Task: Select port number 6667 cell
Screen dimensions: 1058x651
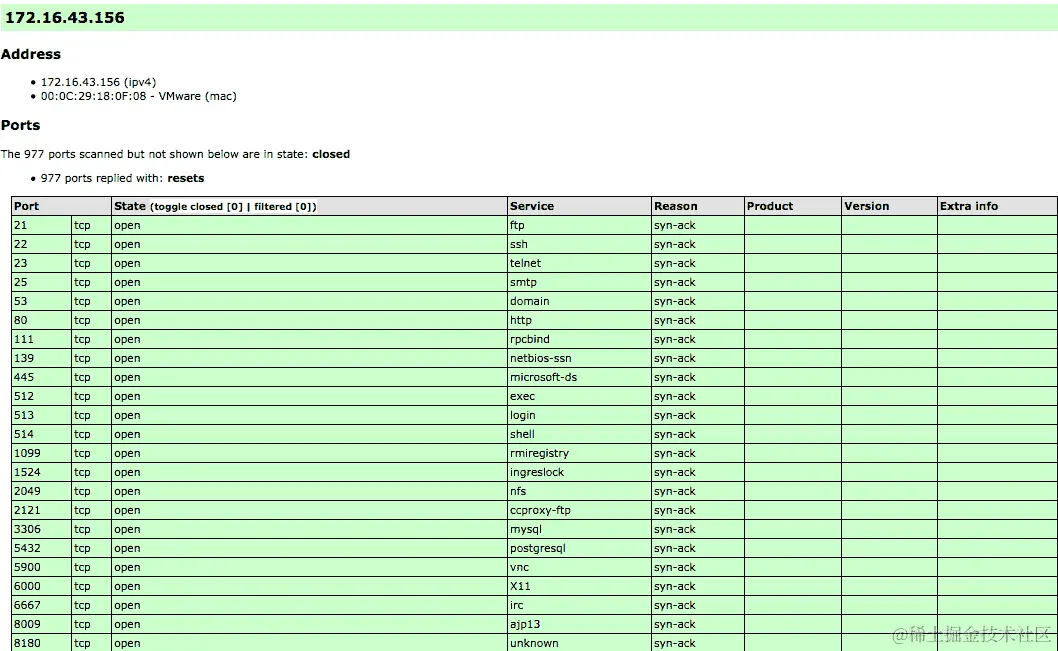Action: coord(41,605)
